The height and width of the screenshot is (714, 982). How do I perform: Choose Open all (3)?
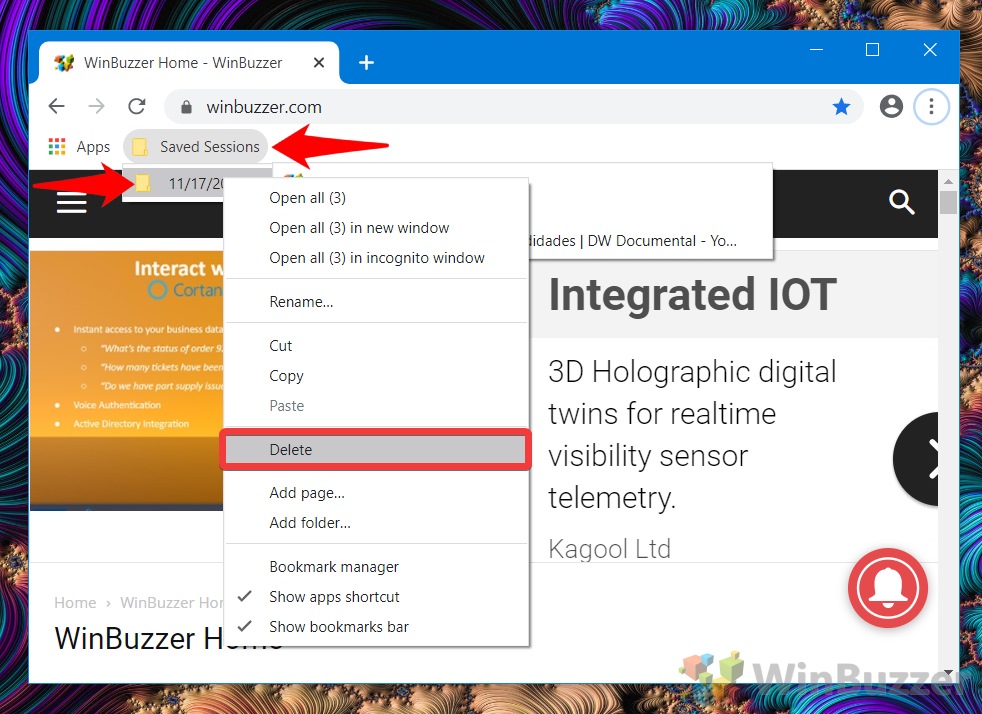(x=376, y=198)
